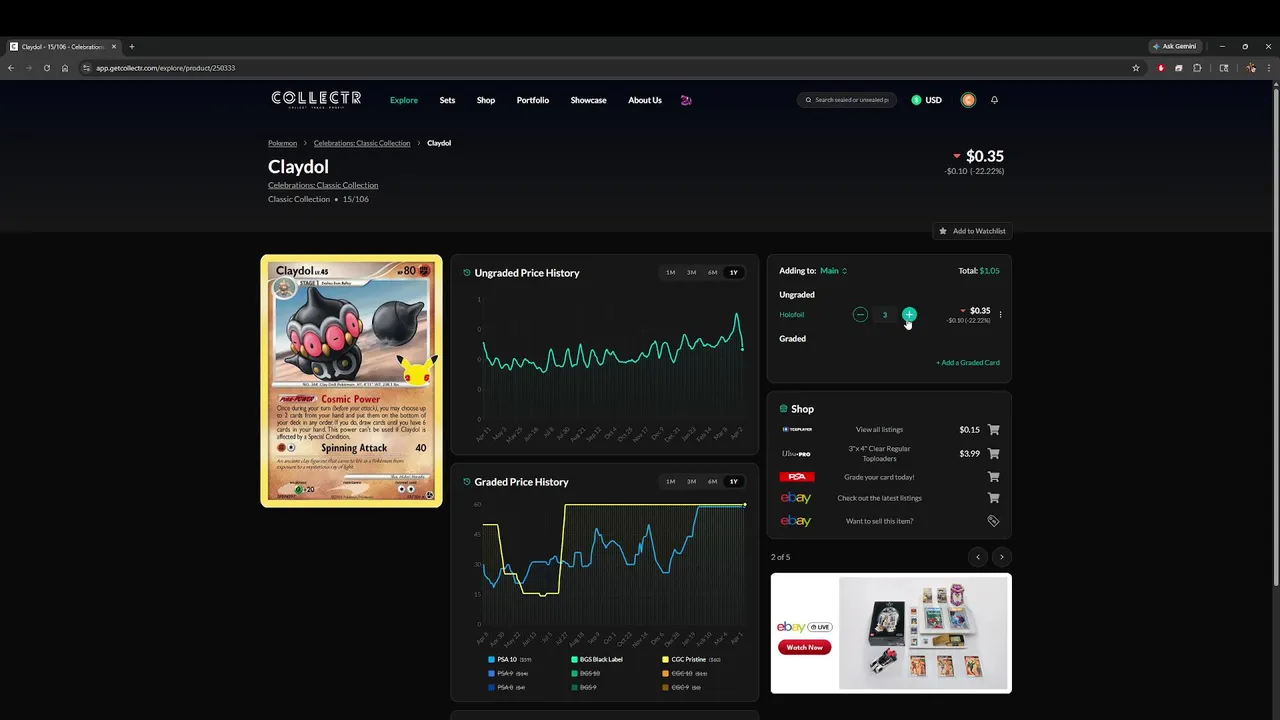
Task: Toggle CGC 10 series in legend
Action: [685, 674]
